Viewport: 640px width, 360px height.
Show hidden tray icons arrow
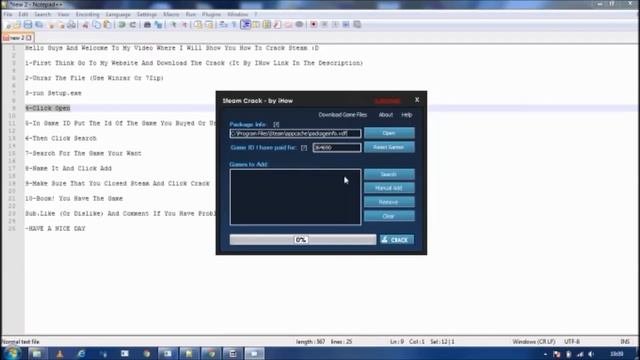(x=545, y=354)
